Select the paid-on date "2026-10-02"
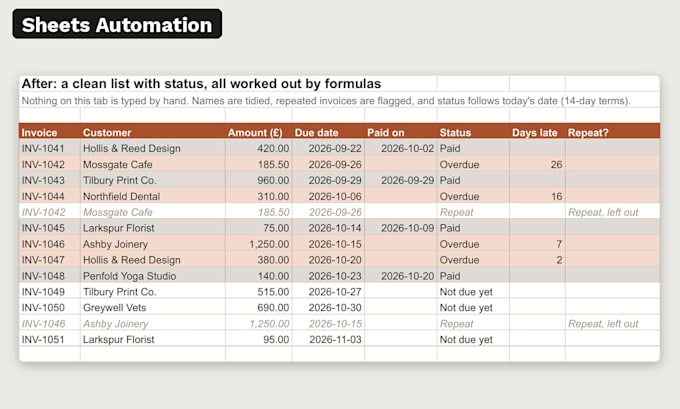Image resolution: width=680 pixels, height=409 pixels. (x=408, y=148)
